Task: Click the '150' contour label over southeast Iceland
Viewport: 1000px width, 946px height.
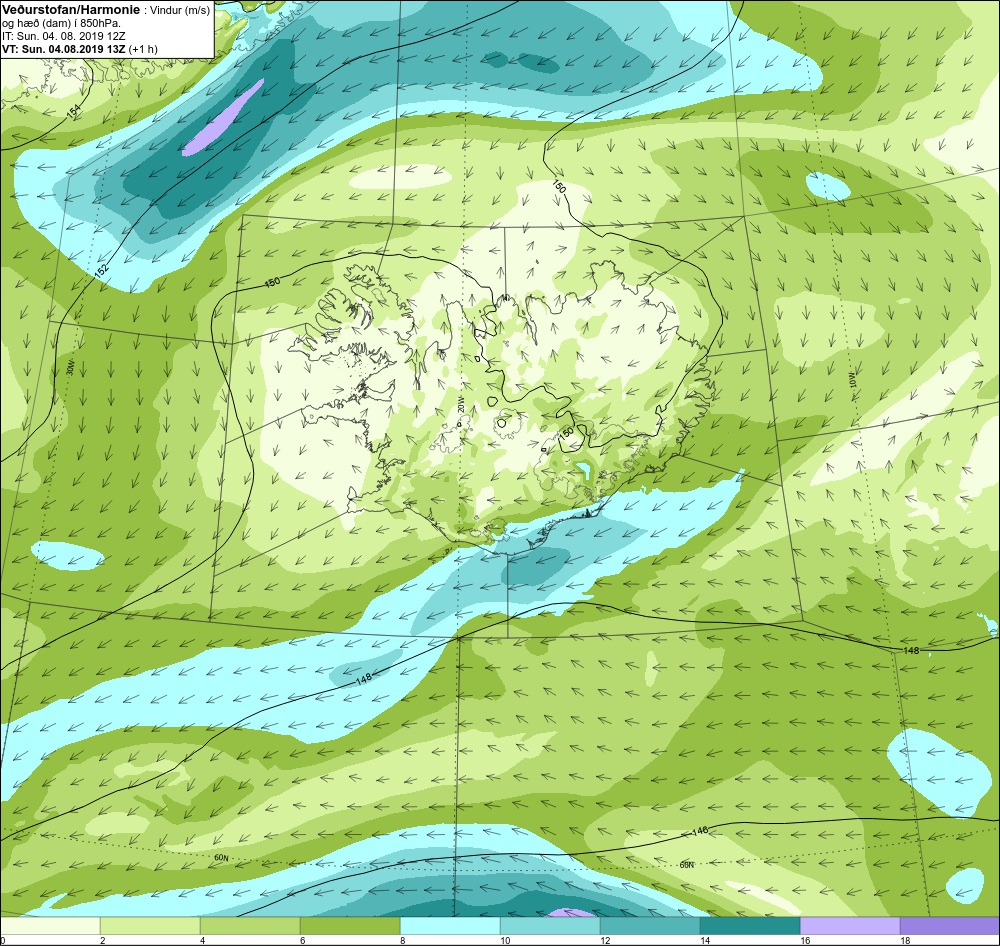Action: (567, 432)
